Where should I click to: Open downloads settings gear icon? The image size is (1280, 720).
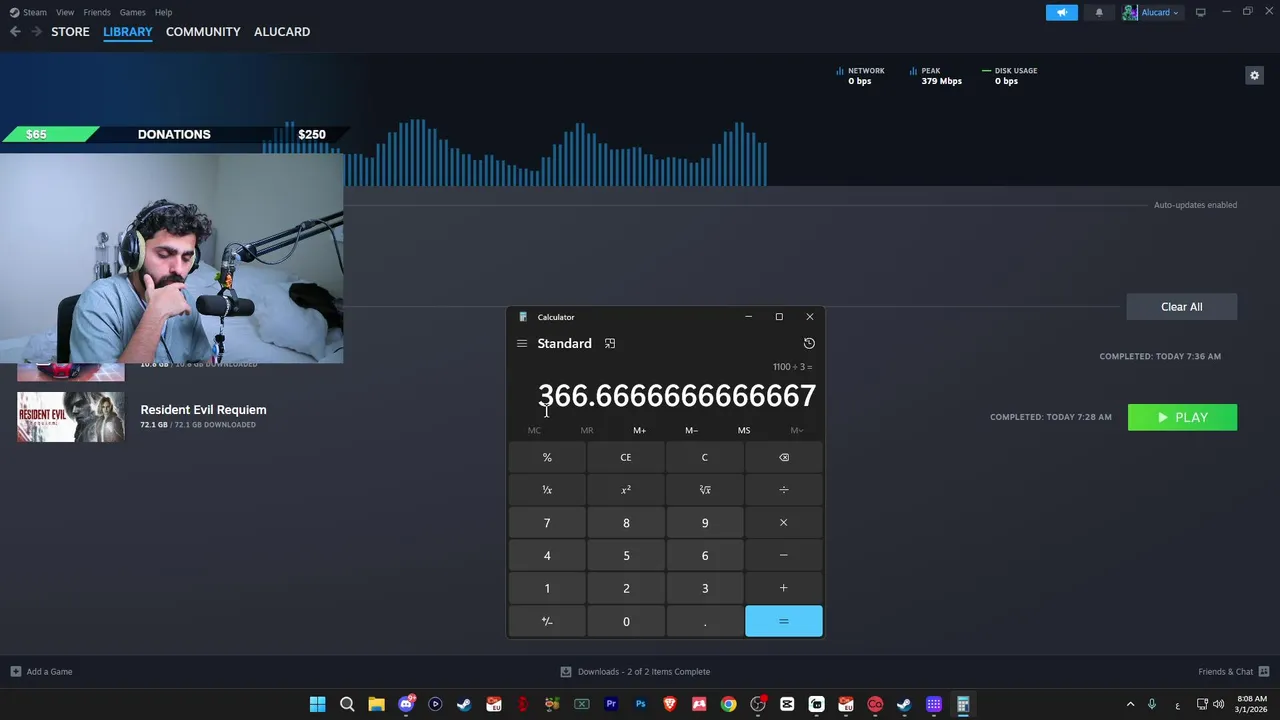(x=1254, y=75)
